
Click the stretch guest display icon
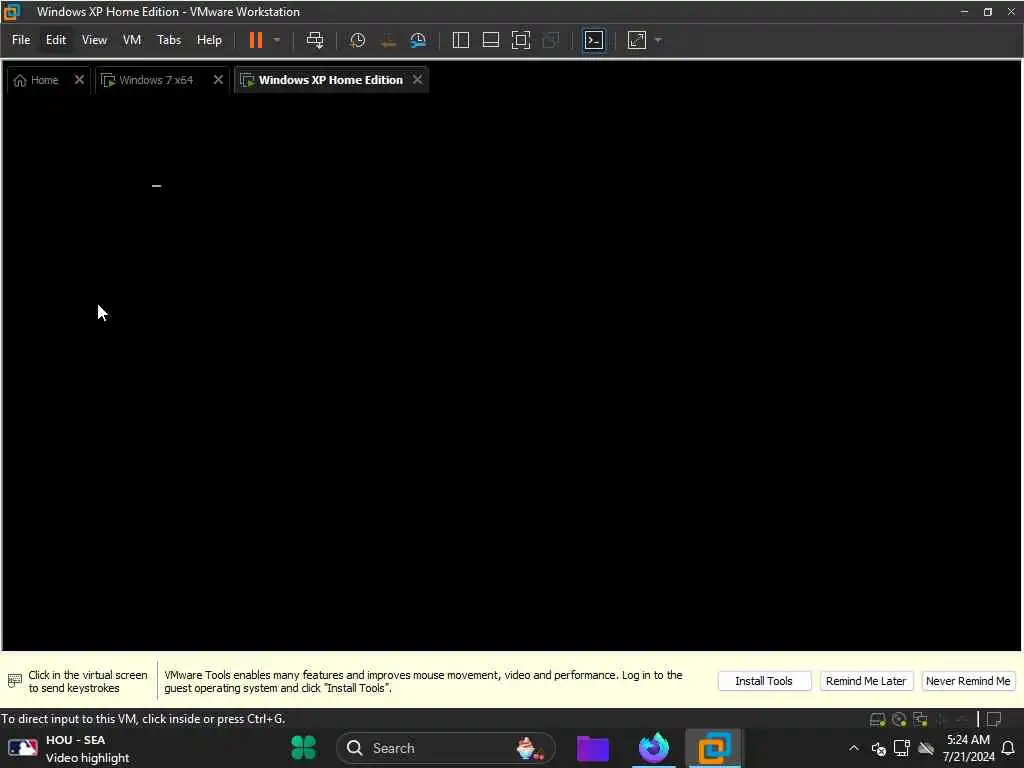pyautogui.click(x=637, y=40)
